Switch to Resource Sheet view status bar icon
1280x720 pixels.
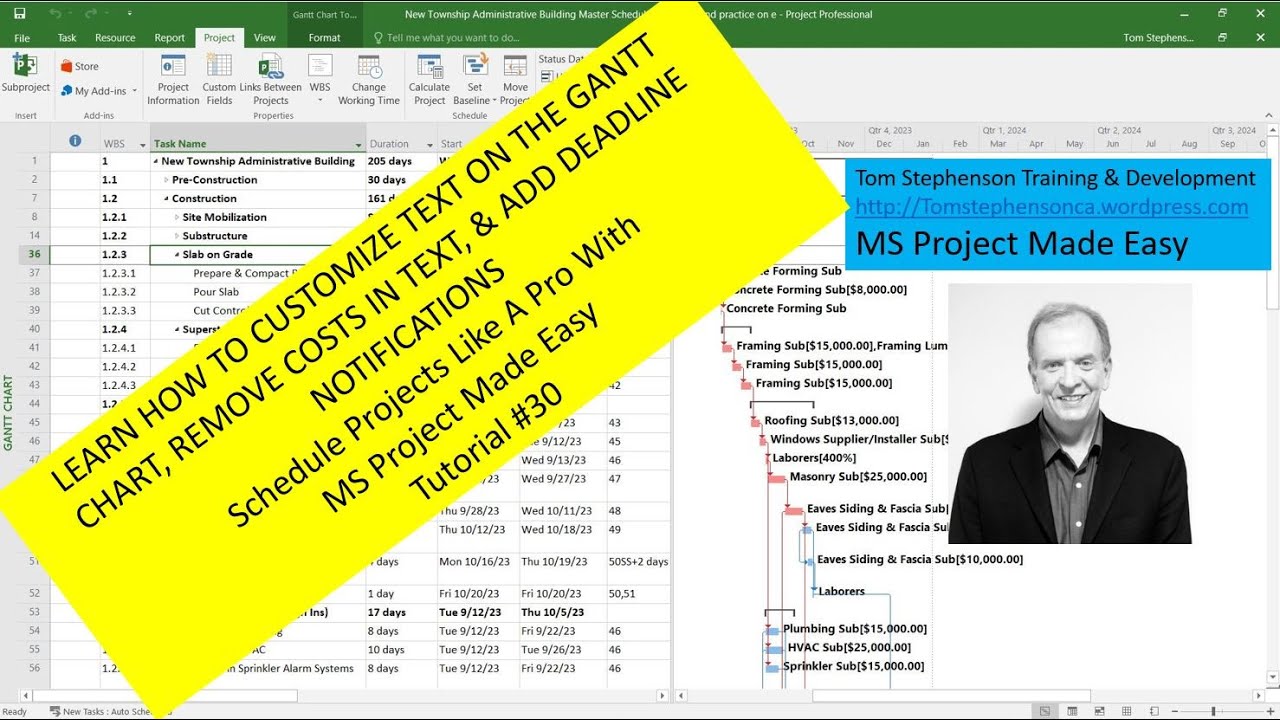tap(1128, 712)
